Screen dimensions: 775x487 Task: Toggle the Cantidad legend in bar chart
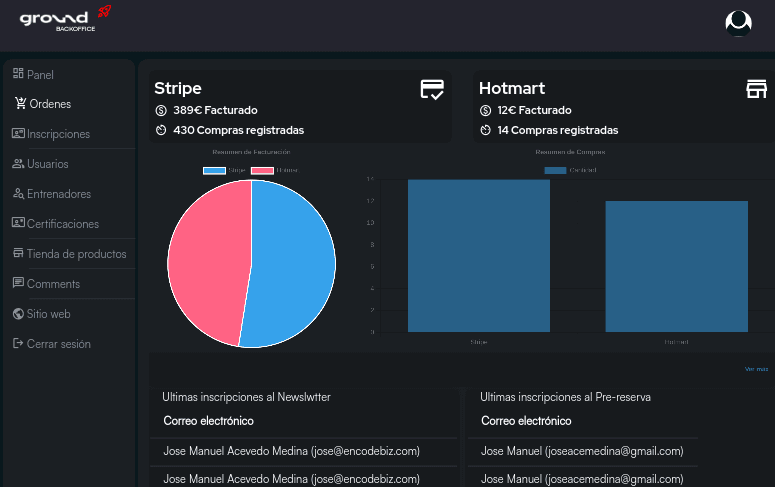(570, 170)
